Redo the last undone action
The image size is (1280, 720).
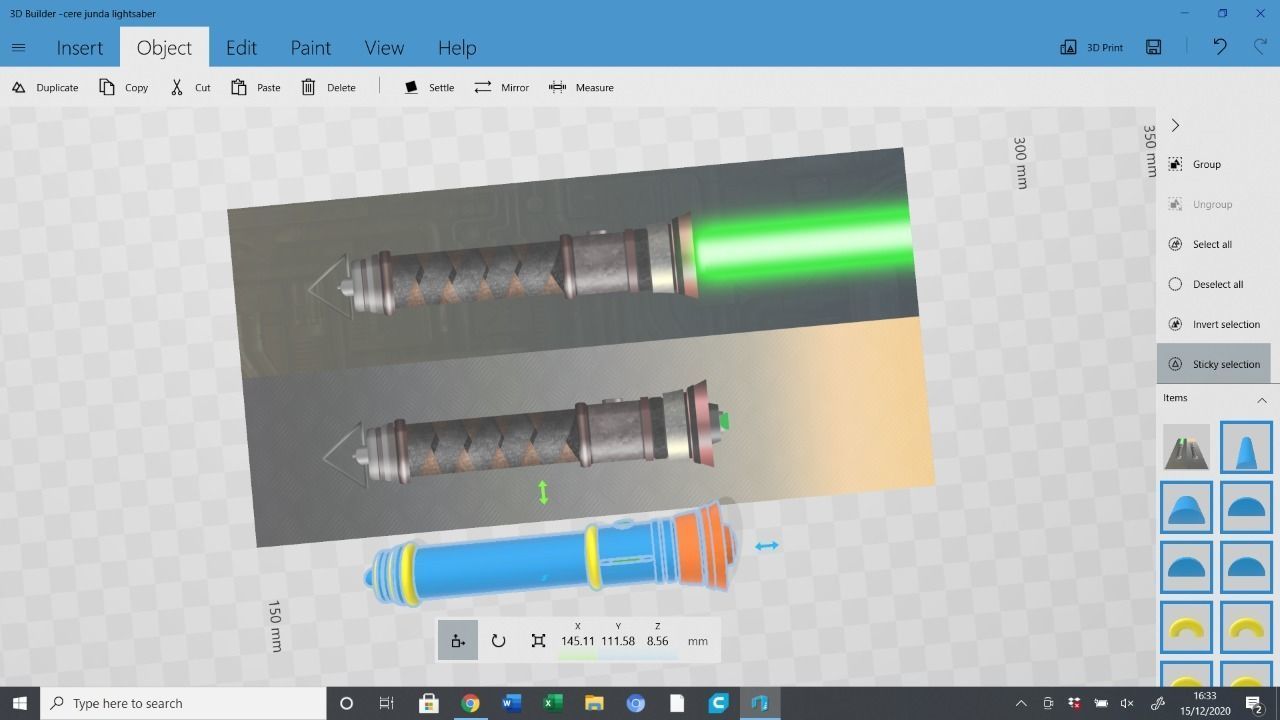pyautogui.click(x=1260, y=47)
